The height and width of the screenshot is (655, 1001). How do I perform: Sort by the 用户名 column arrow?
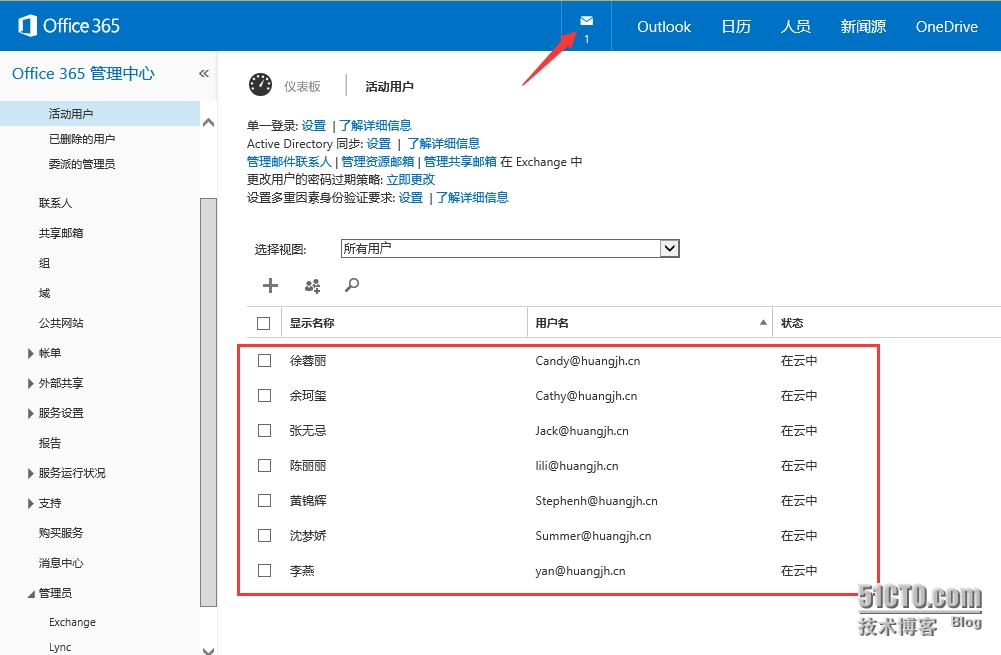tap(764, 323)
